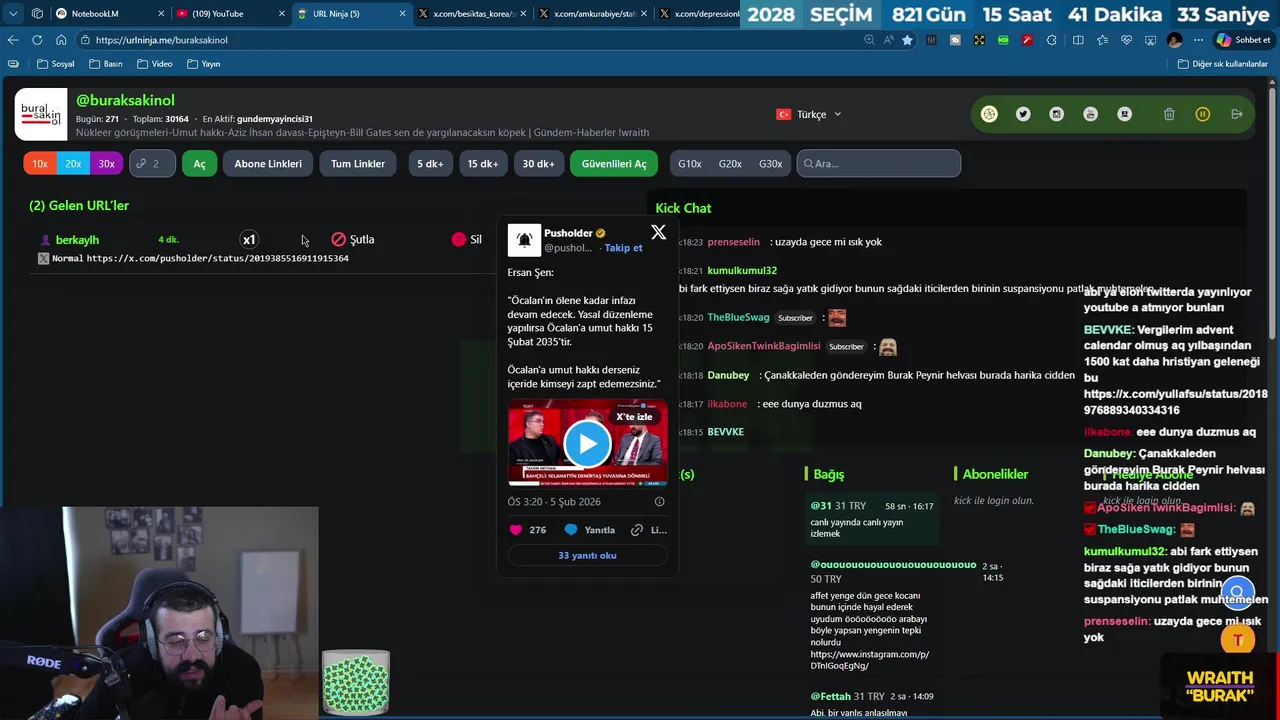Open the browser tab search chevron
Screen dimensions: 1280x720
click(12, 13)
